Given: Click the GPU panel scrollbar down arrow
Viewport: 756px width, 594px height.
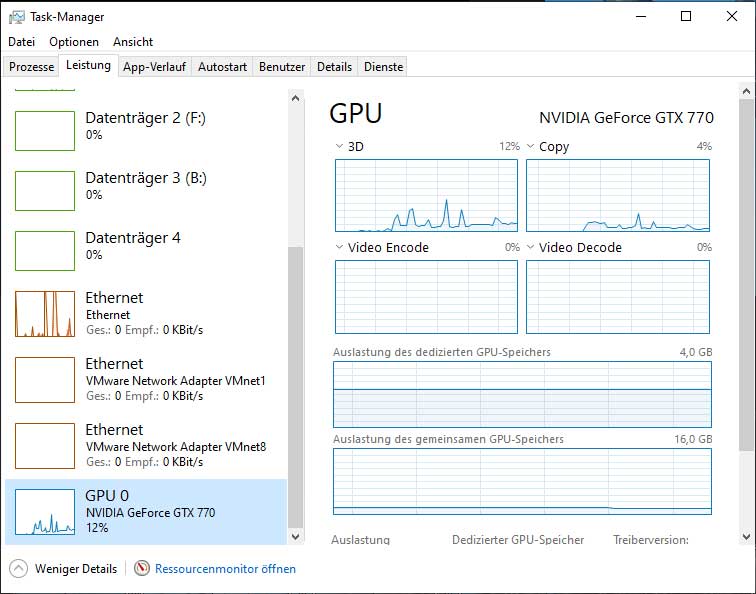Looking at the screenshot, I should 746,537.
